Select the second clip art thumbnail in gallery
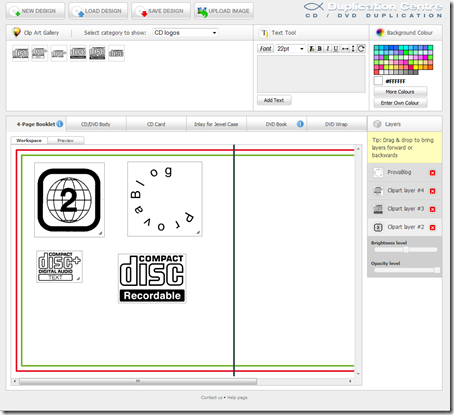 pyautogui.click(x=40, y=53)
